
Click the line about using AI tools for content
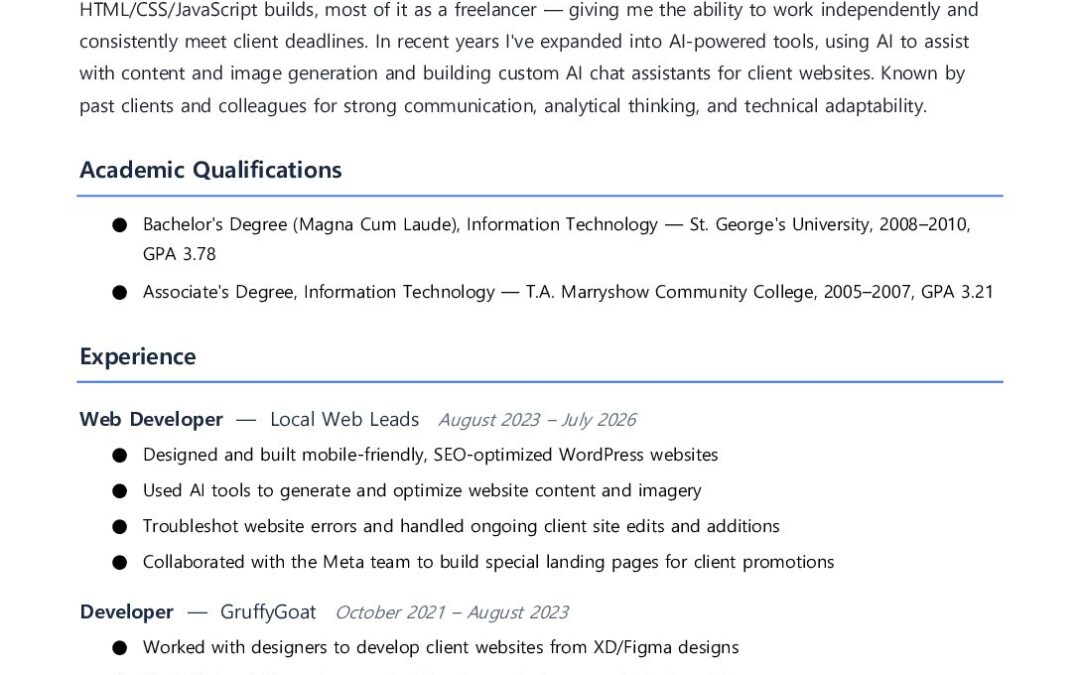point(422,491)
